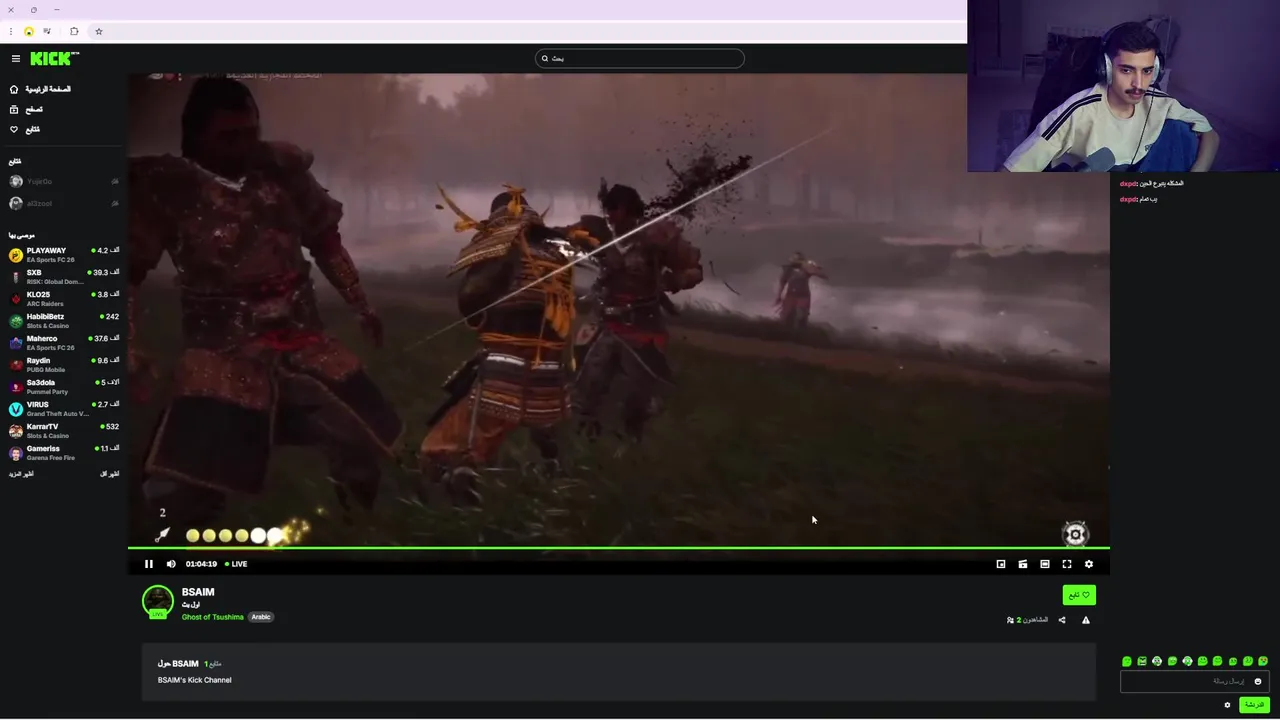1280x720 pixels.
Task: Pause the live stream
Action: (x=149, y=564)
